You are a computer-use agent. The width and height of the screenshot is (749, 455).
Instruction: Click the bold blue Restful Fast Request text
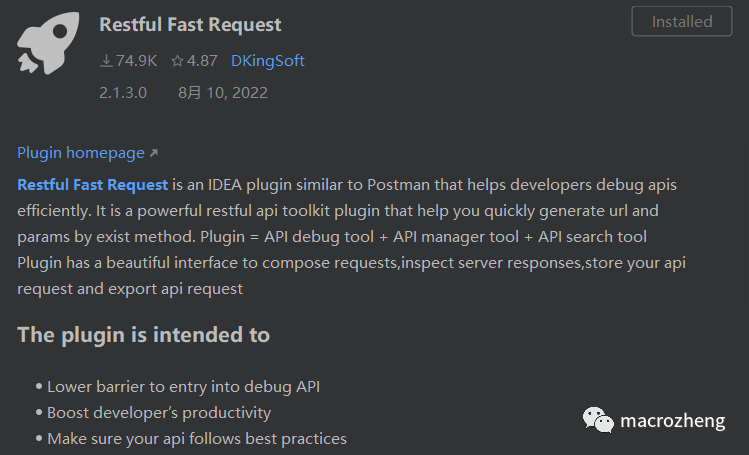(92, 185)
